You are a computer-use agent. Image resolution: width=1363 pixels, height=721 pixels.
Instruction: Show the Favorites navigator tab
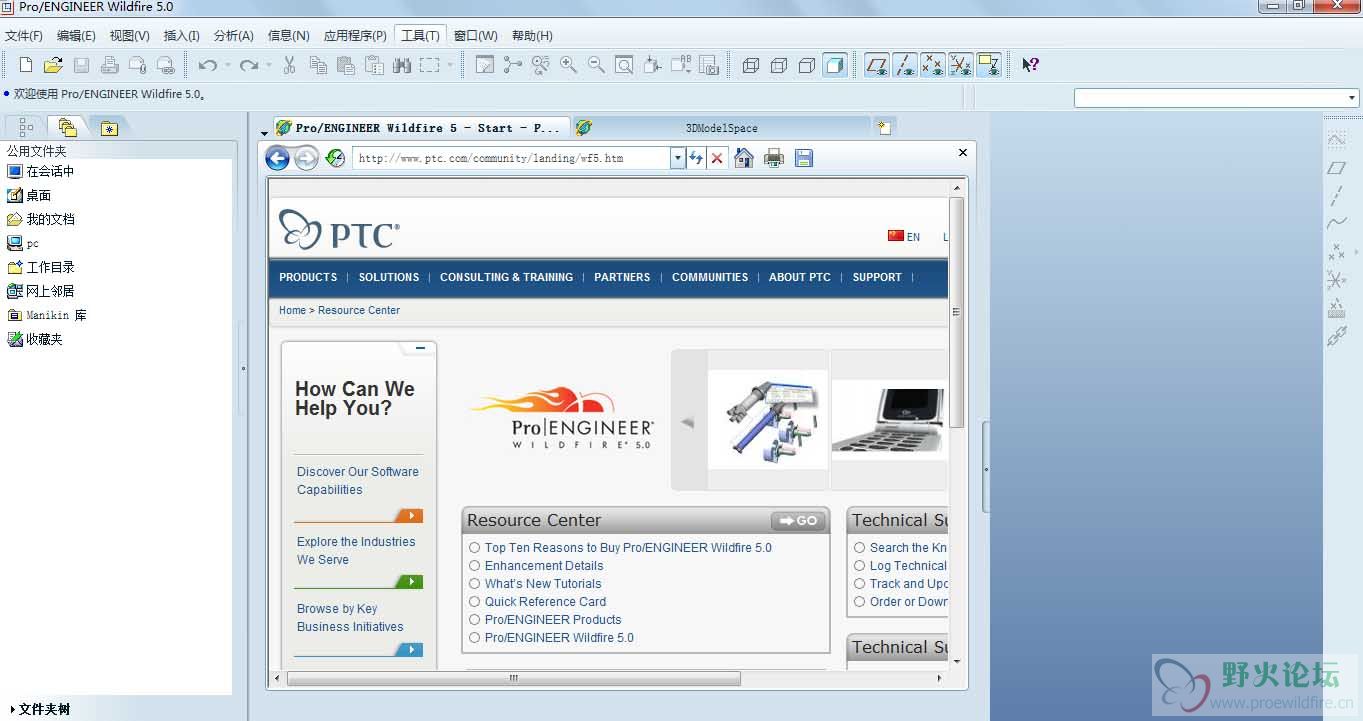pos(109,127)
